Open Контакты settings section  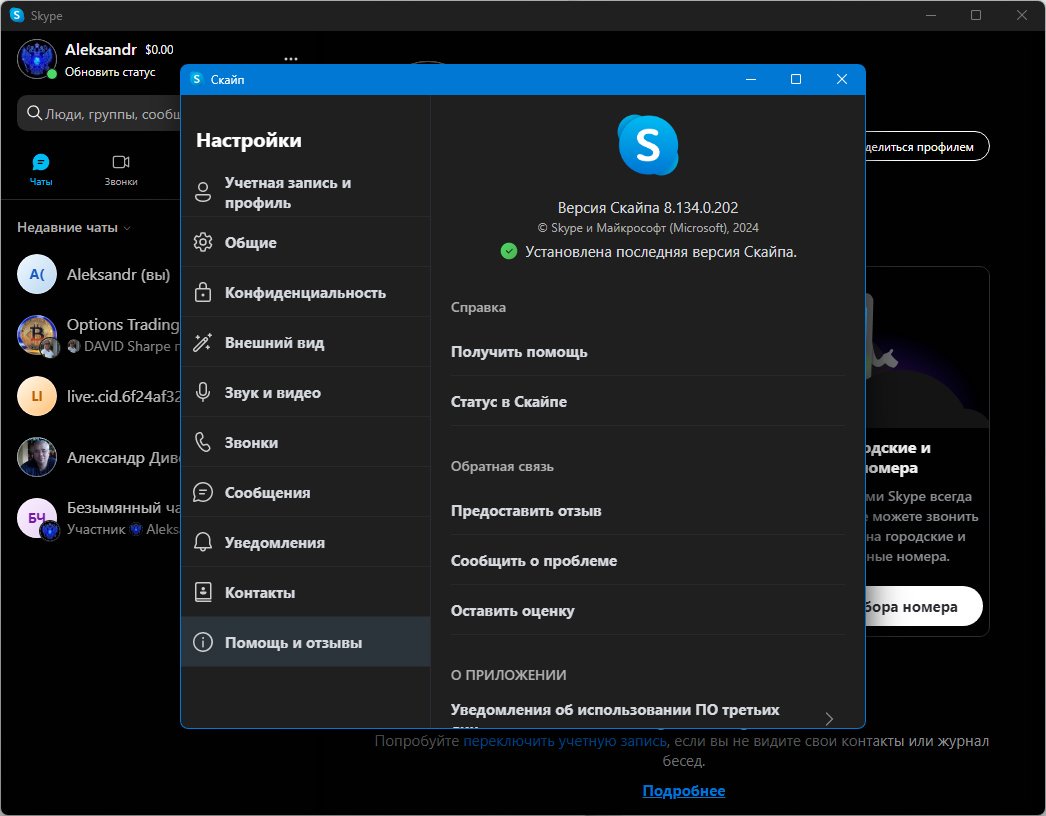[306, 592]
